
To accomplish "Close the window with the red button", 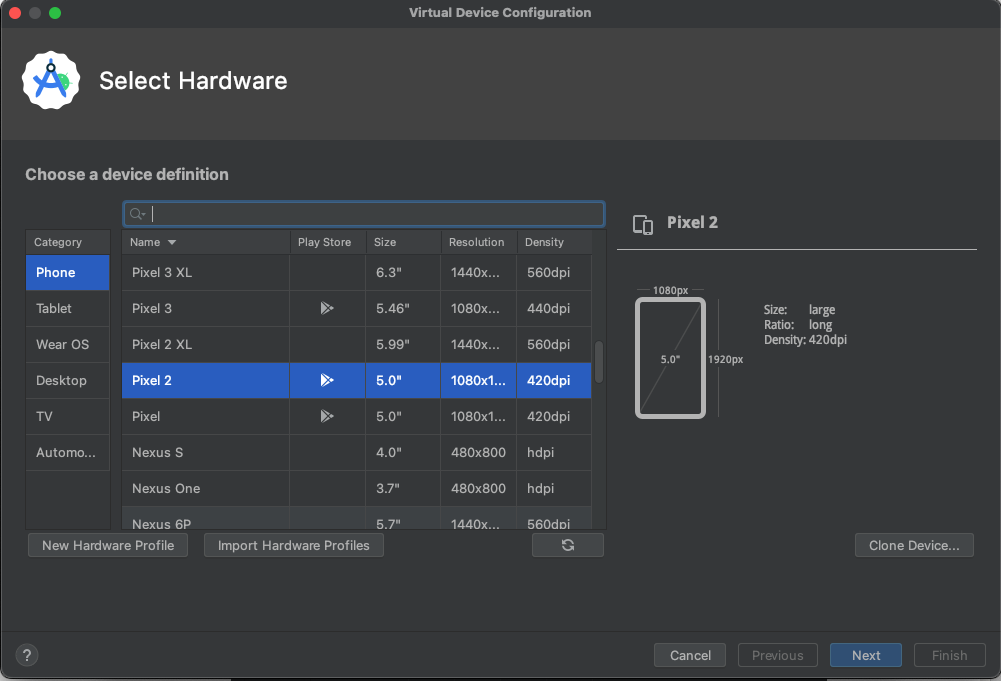I will tap(15, 13).
